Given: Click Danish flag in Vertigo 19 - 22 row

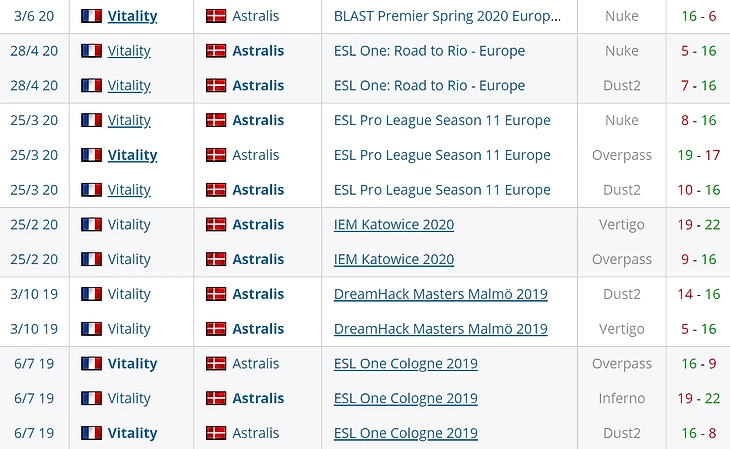Looking at the screenshot, I should [x=215, y=225].
